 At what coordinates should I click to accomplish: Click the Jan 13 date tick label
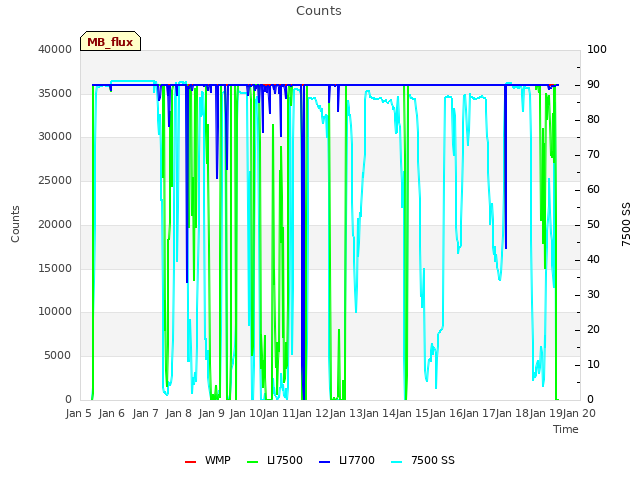point(346,413)
